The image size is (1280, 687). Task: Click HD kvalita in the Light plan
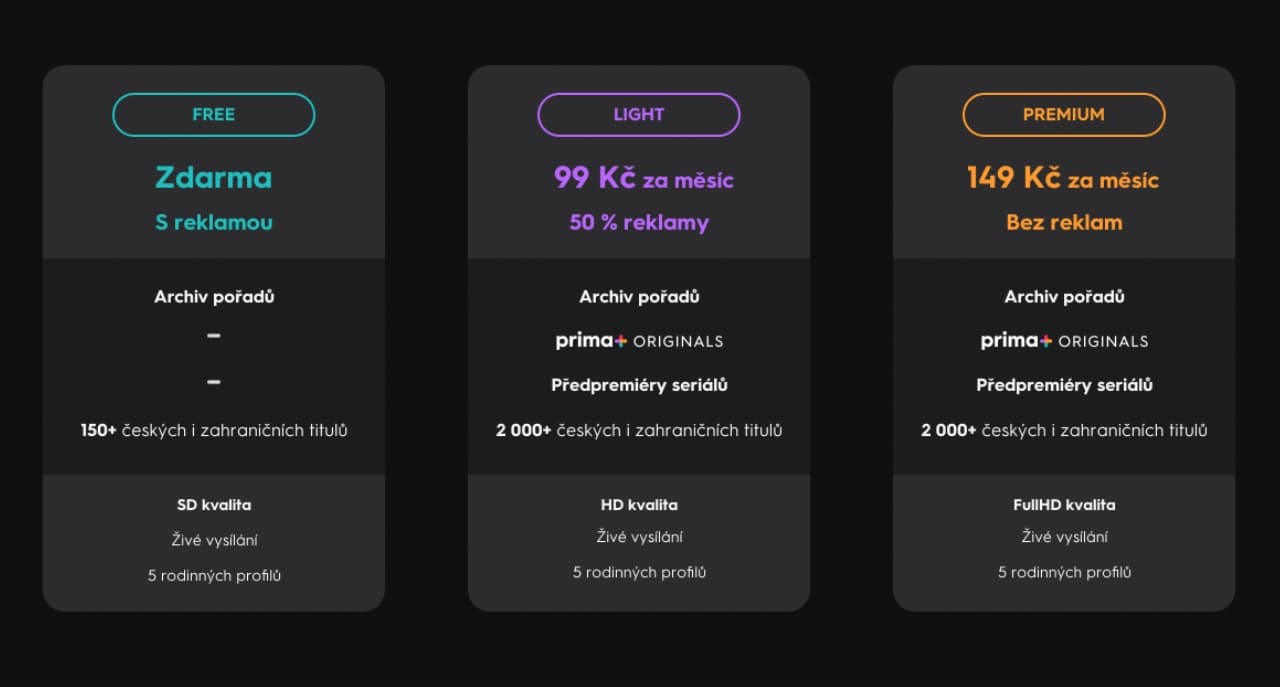tap(639, 505)
